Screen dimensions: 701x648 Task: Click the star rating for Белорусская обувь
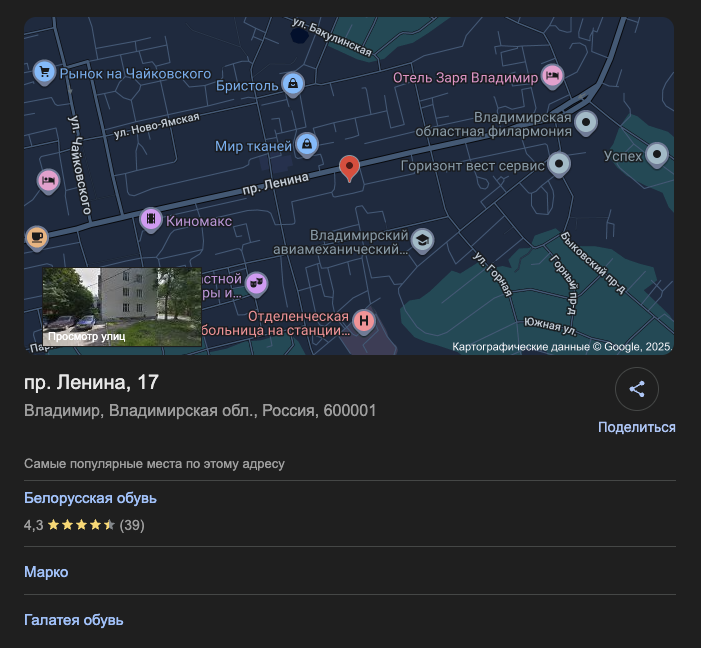(81, 525)
